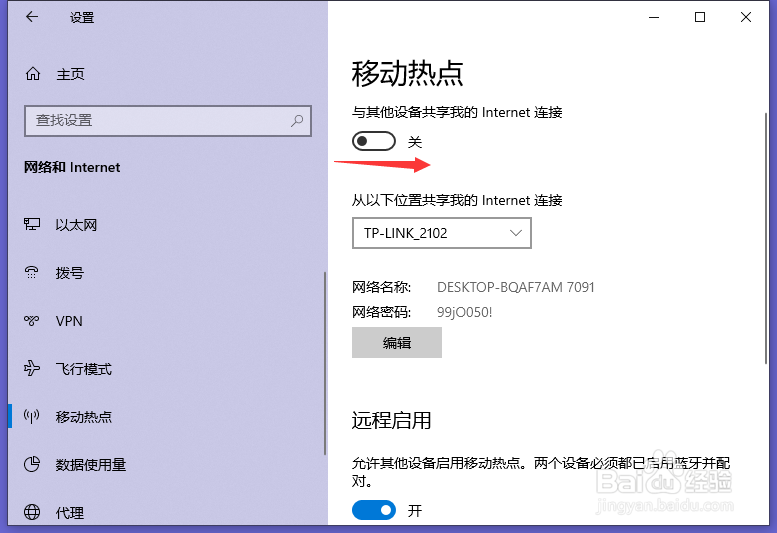This screenshot has width=777, height=533.
Task: Disable remote enable hotspot toggle
Action: click(374, 510)
